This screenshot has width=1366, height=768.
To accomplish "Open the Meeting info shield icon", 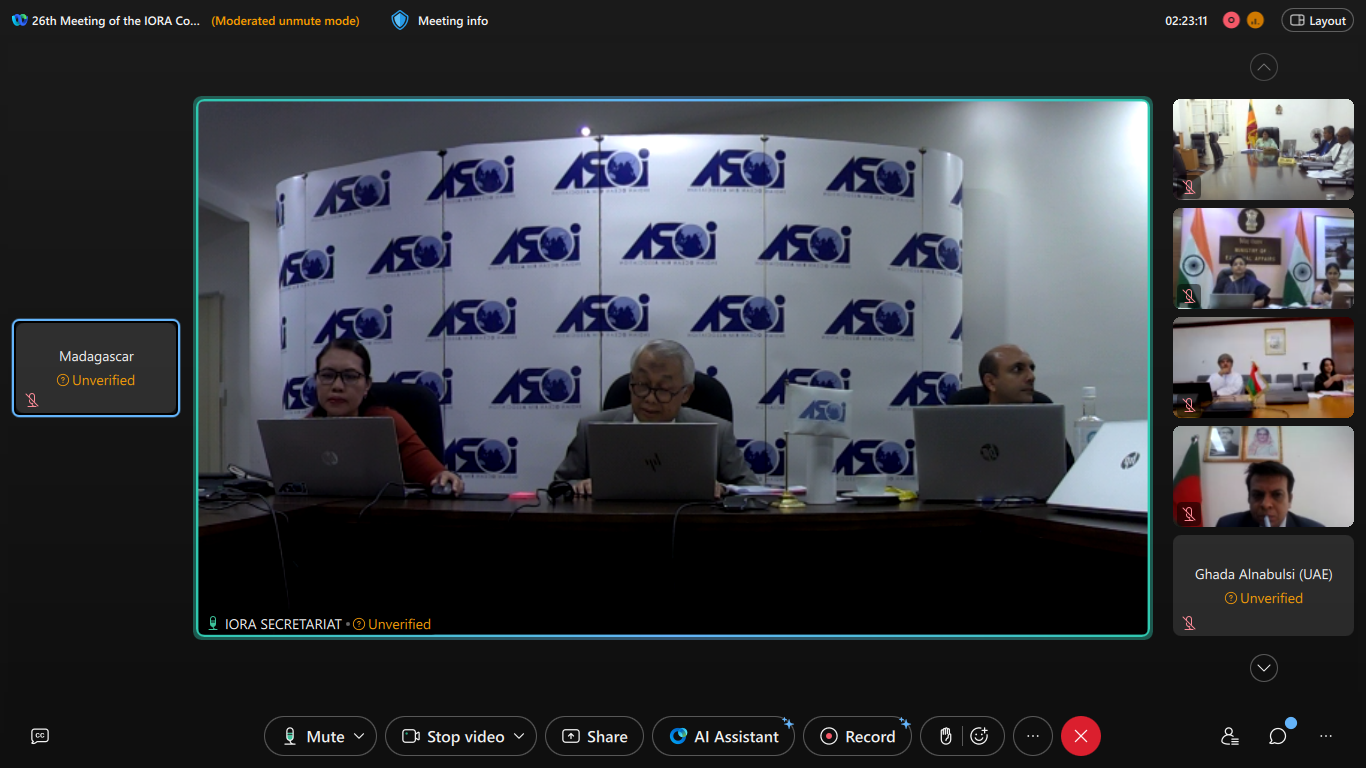I will coord(400,20).
